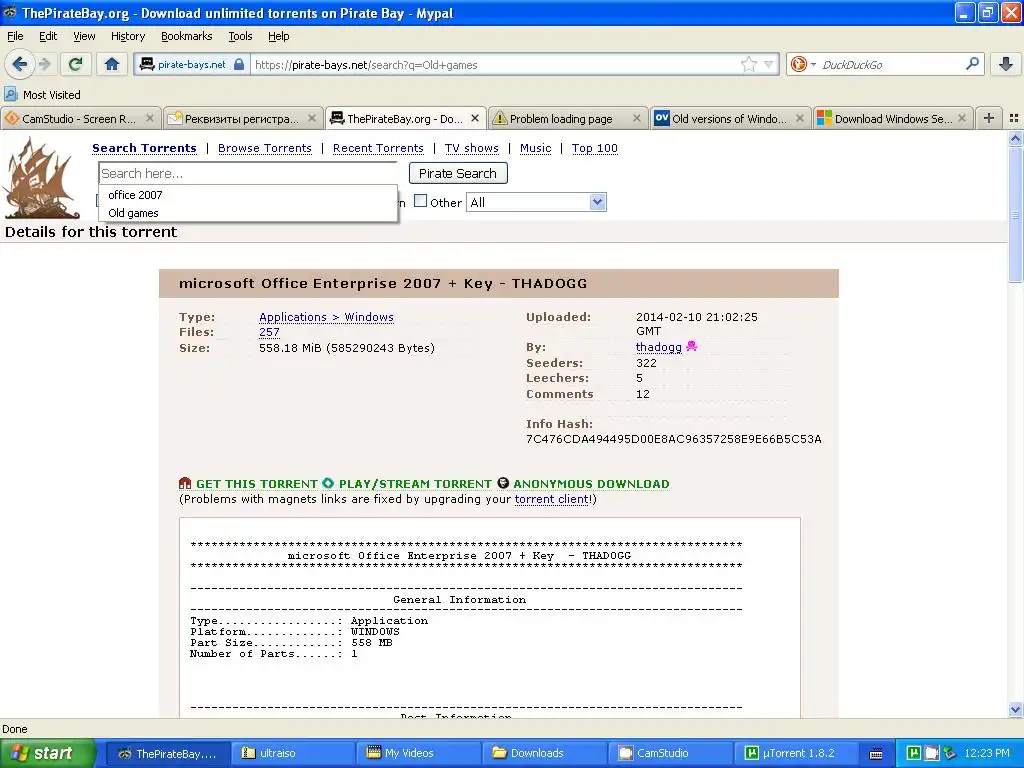Open the Most Visited bookmarks folder

tap(42, 95)
